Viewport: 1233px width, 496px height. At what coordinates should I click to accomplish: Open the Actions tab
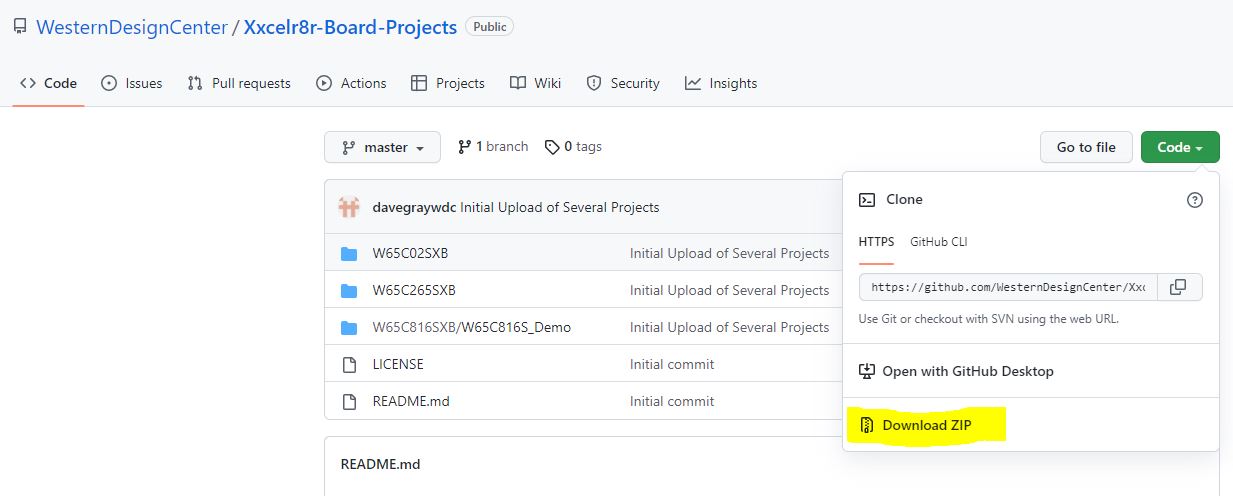tap(351, 83)
